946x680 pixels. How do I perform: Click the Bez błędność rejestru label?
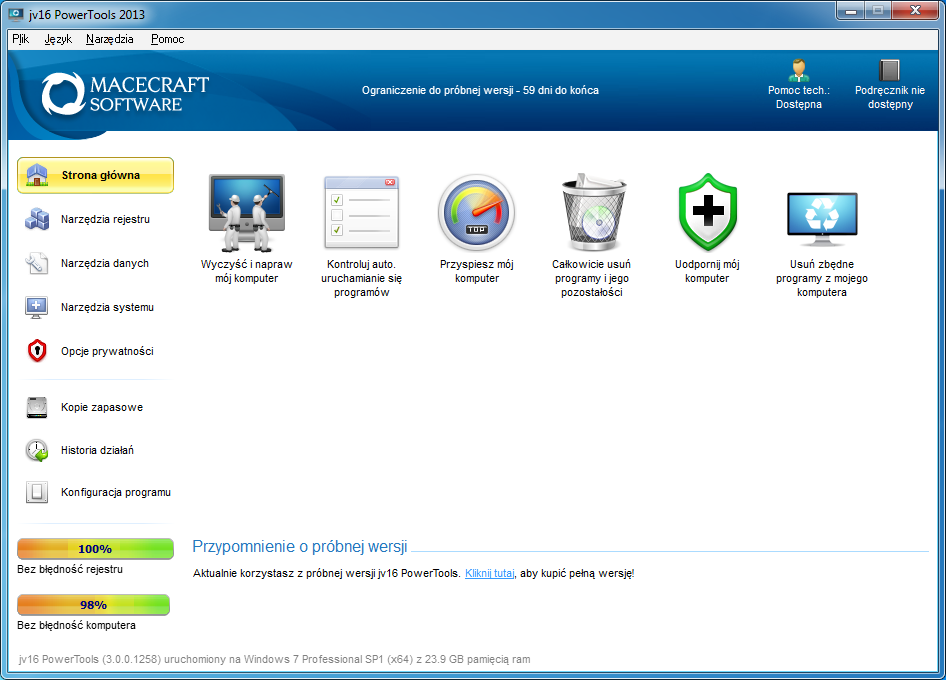(70, 569)
